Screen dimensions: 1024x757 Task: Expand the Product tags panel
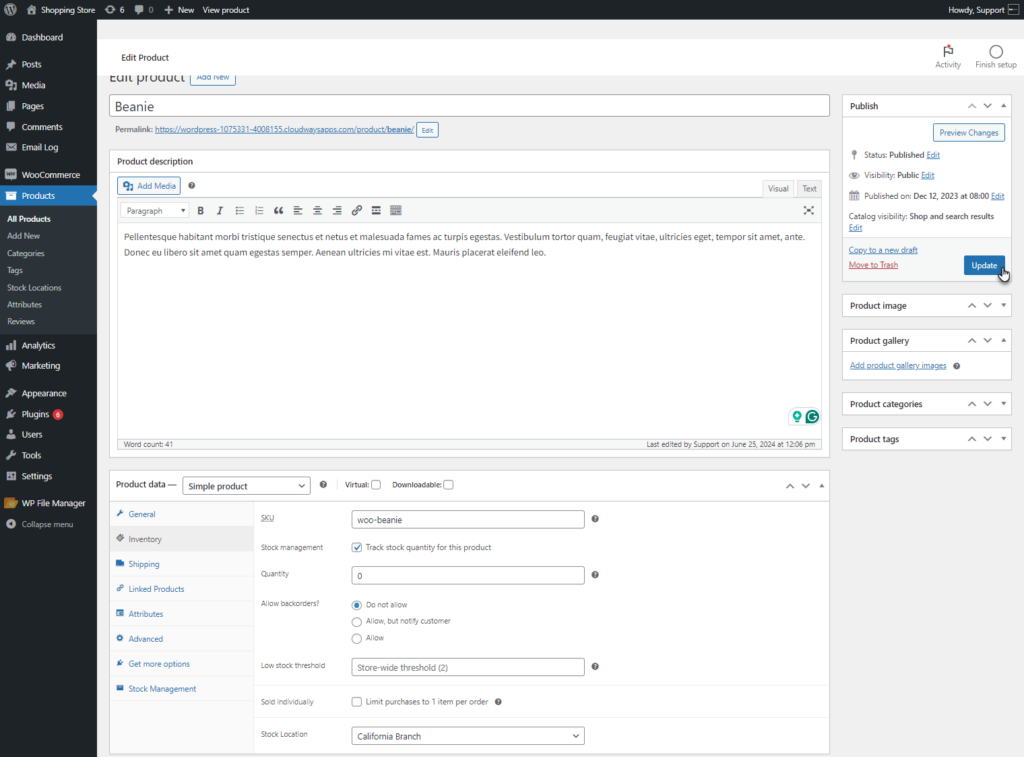[x=1004, y=439]
